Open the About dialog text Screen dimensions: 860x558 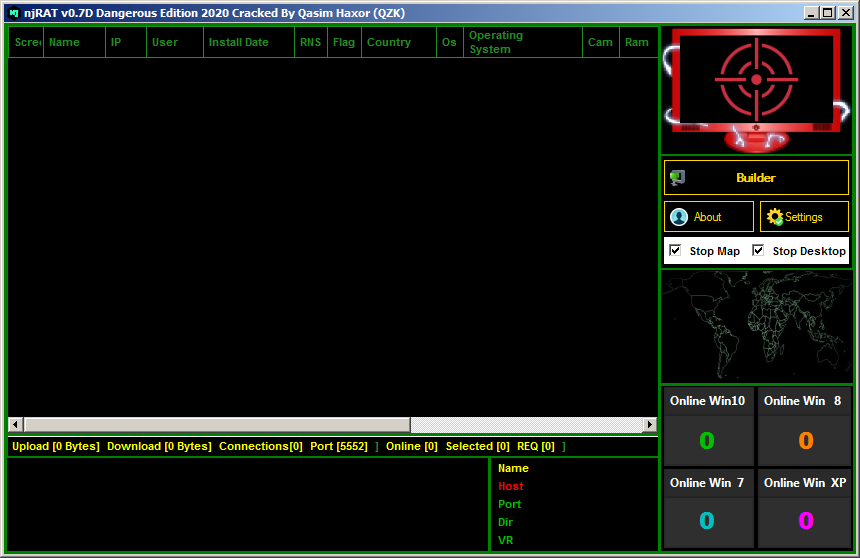708,217
